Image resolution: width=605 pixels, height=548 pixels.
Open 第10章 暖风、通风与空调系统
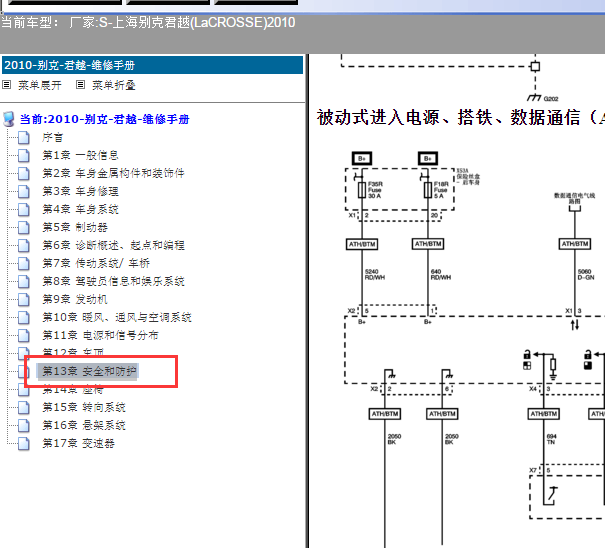117,318
